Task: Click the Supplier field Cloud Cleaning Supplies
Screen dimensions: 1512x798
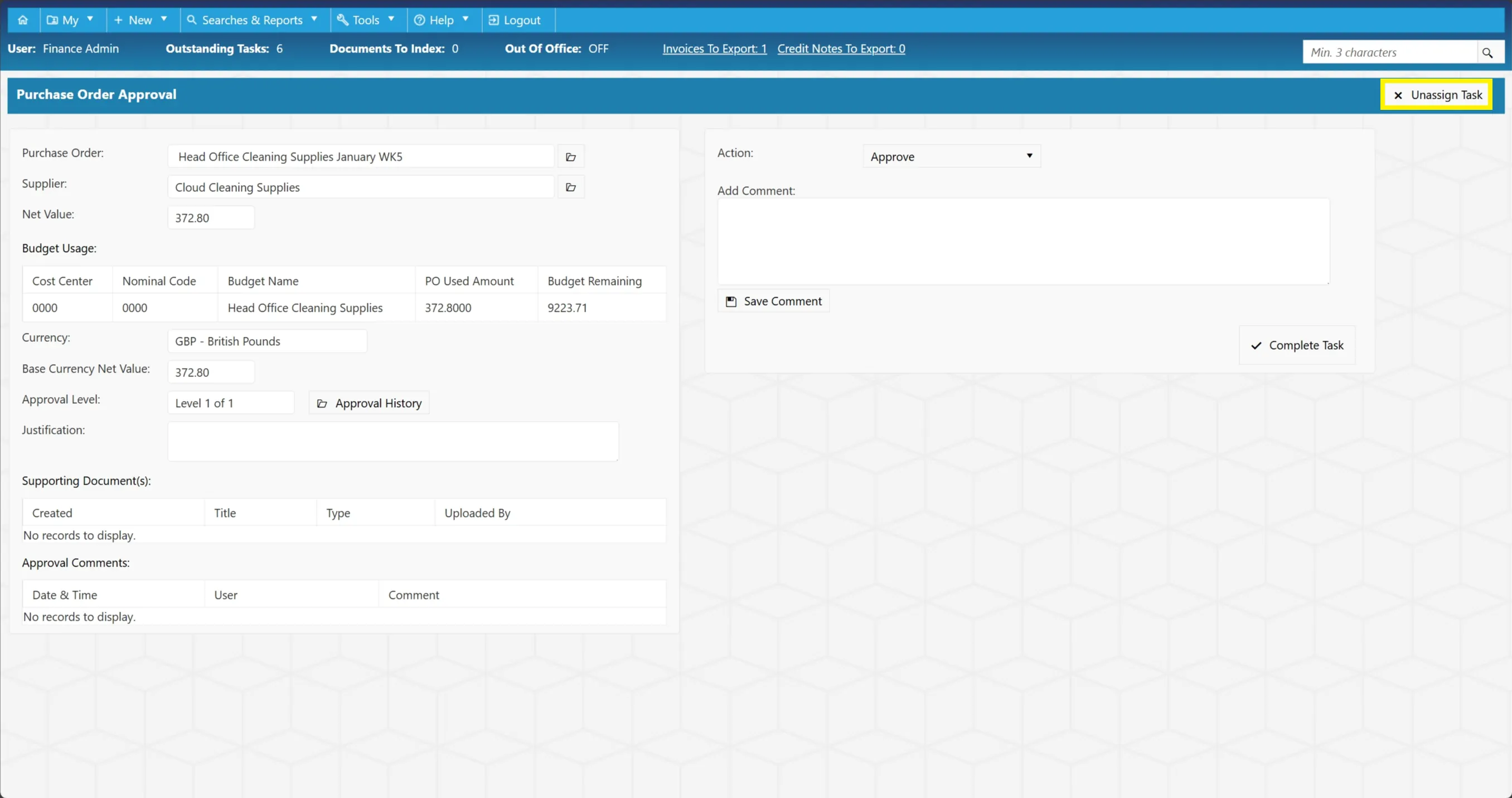Action: (x=361, y=187)
